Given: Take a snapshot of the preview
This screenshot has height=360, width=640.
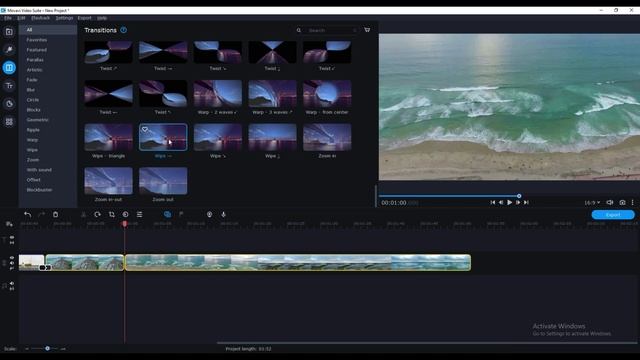Looking at the screenshot, I should (x=622, y=202).
